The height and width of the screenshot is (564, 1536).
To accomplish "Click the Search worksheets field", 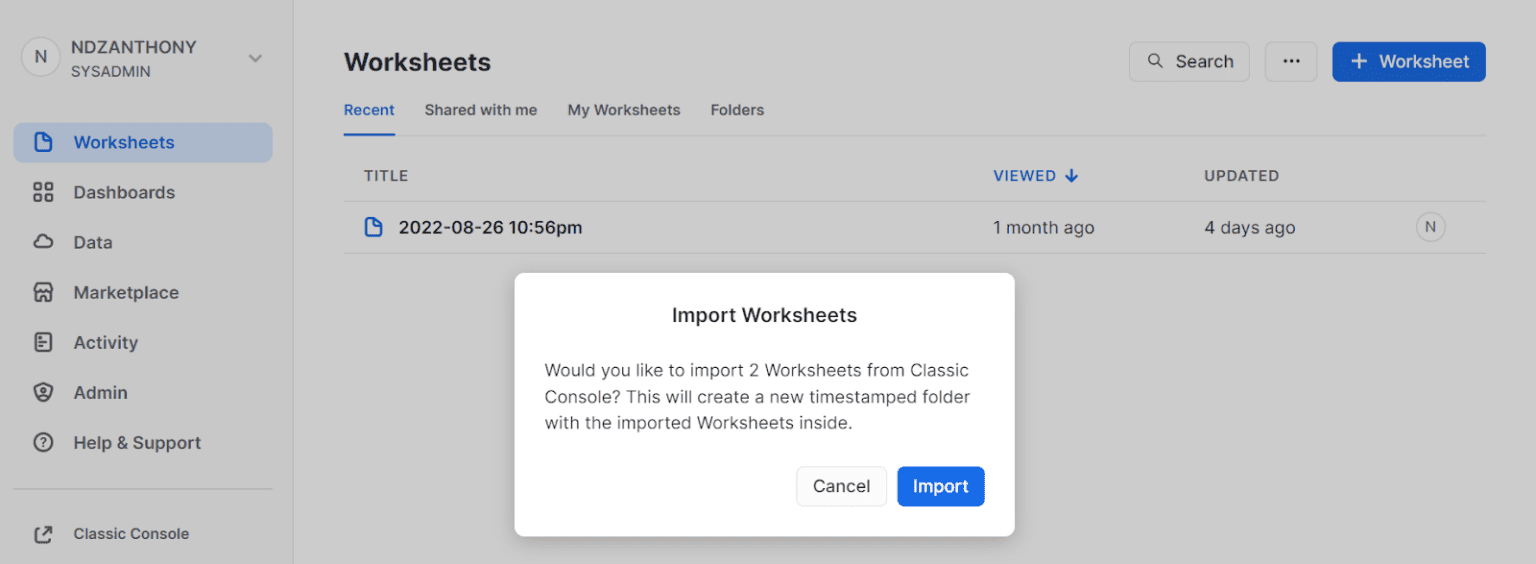I will (x=1189, y=61).
